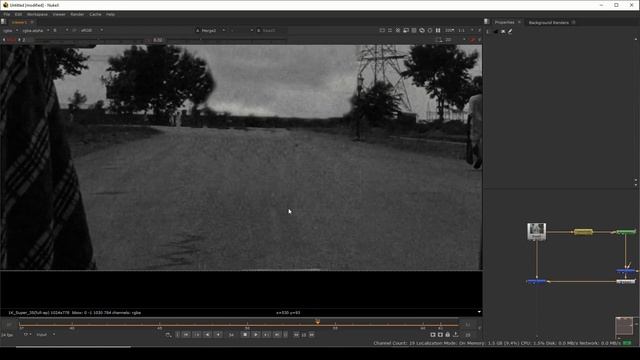Open the Render menu

77,14
